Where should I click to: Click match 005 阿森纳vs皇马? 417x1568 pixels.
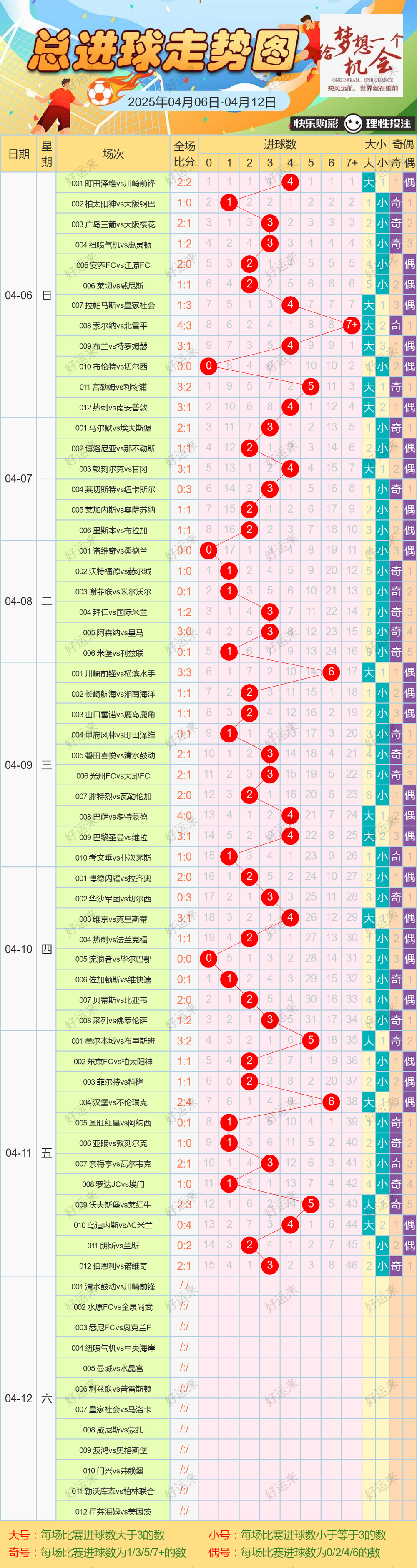[x=113, y=632]
